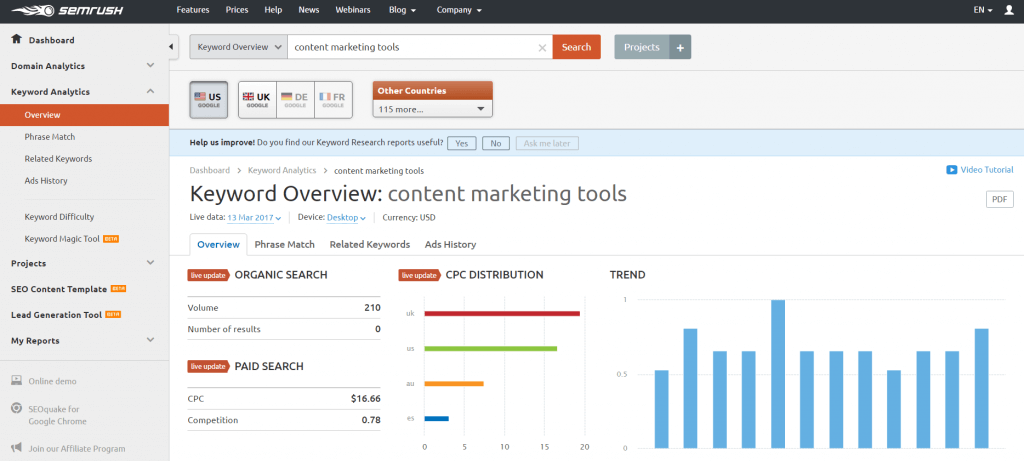Click the green us bar in CPC chart
Viewport: 1024px width, 461px height.
(x=490, y=349)
